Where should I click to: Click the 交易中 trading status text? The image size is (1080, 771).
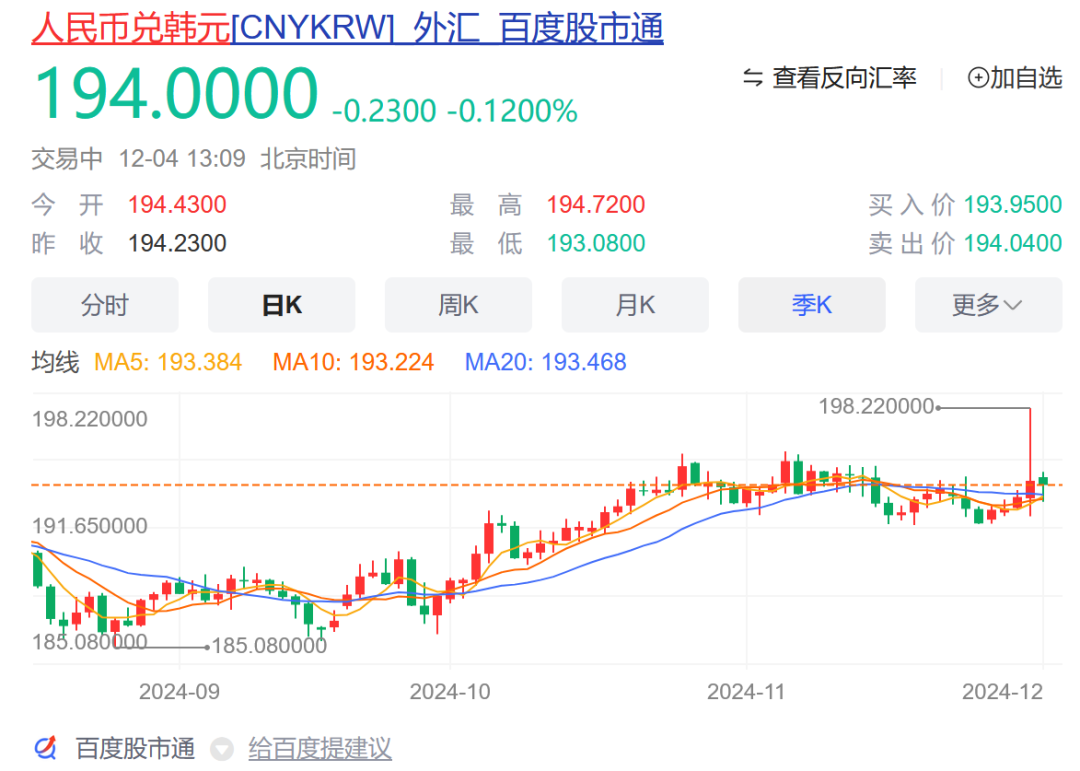click(x=67, y=159)
